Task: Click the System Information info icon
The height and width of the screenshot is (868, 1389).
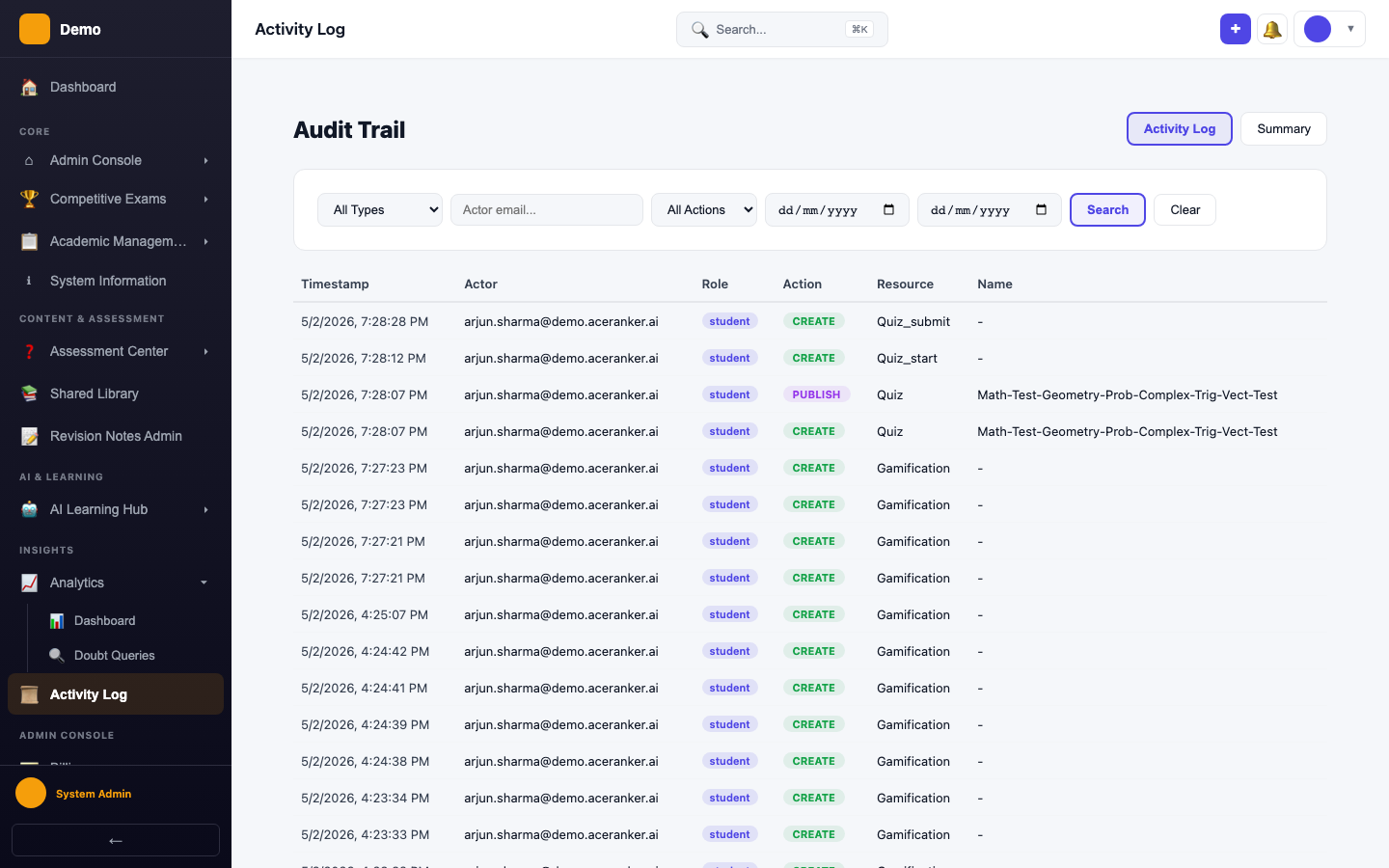Action: click(x=29, y=281)
